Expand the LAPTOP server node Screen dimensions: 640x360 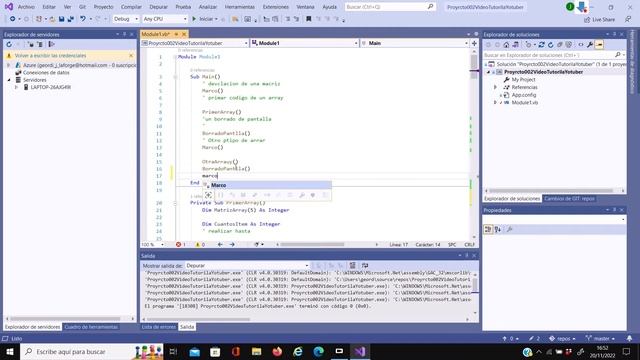(x=16, y=87)
